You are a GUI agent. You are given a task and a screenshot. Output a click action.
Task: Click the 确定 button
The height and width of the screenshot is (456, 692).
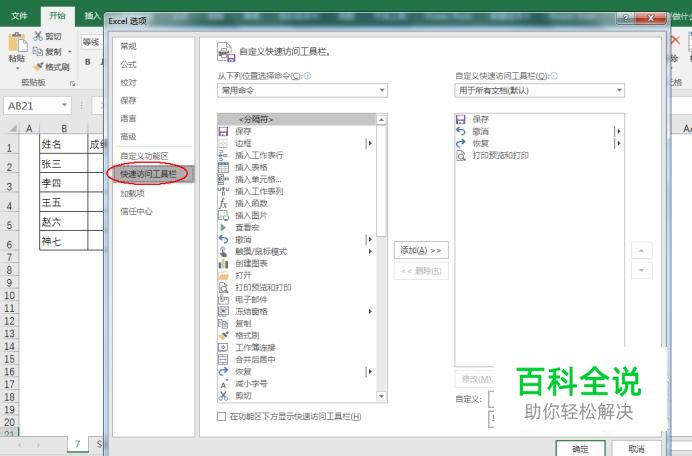[580, 448]
